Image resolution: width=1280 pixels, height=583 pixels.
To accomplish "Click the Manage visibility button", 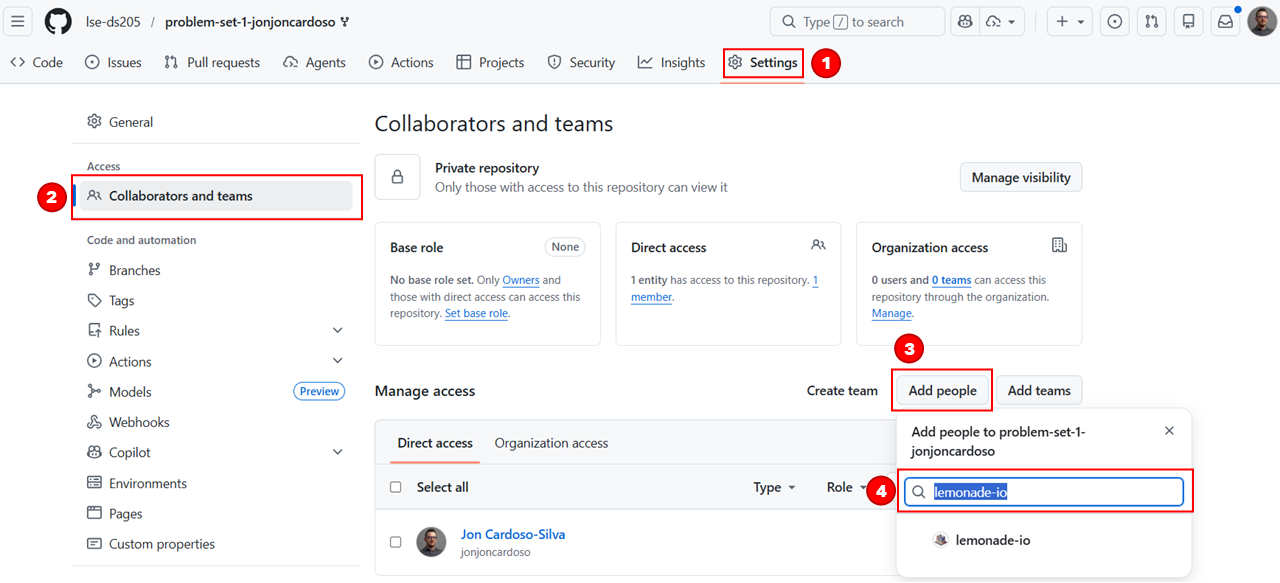I will [x=1020, y=178].
